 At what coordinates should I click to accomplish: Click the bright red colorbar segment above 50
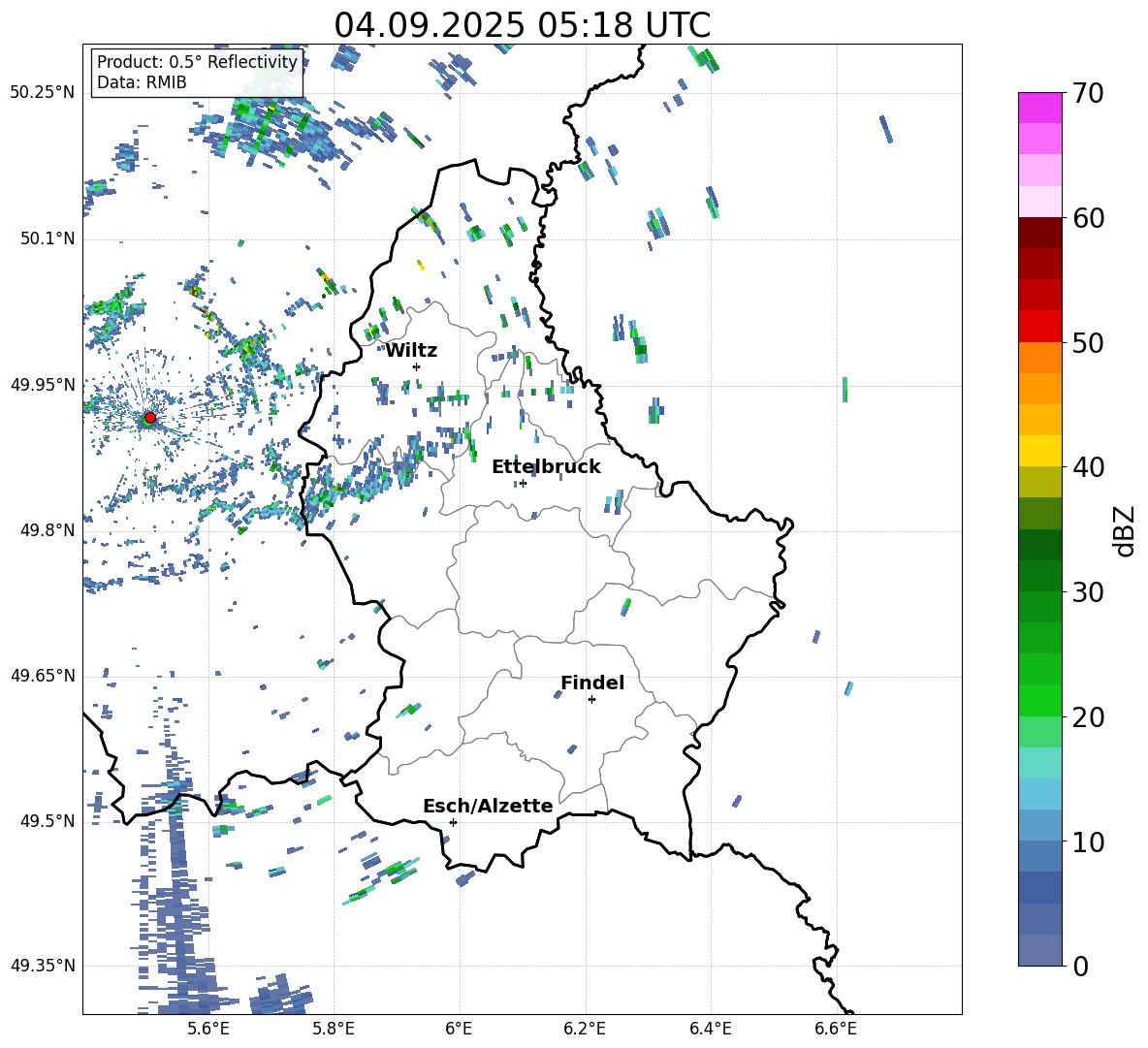coord(1040,327)
